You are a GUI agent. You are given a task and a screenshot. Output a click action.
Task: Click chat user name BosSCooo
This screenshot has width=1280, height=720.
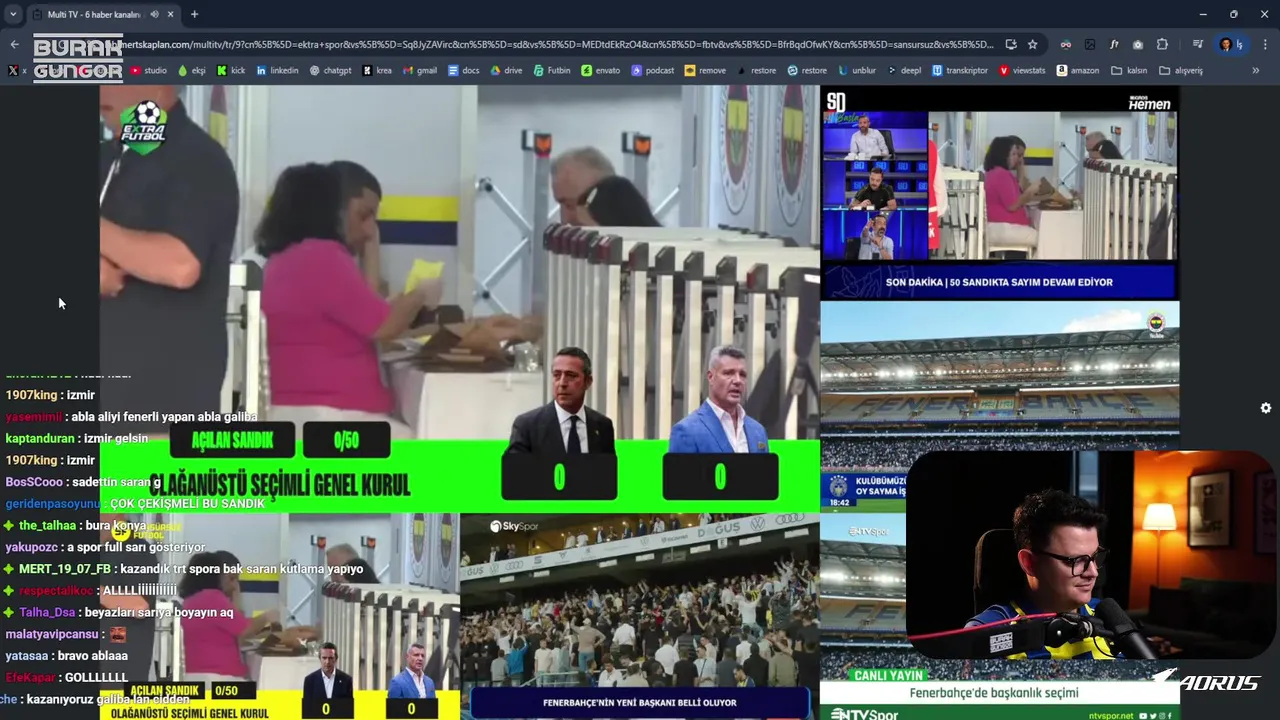point(33,482)
